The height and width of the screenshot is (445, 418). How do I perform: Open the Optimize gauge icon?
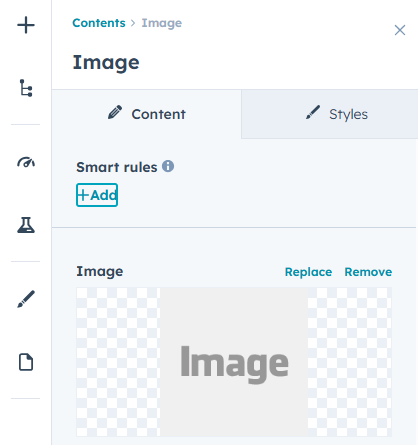26,162
